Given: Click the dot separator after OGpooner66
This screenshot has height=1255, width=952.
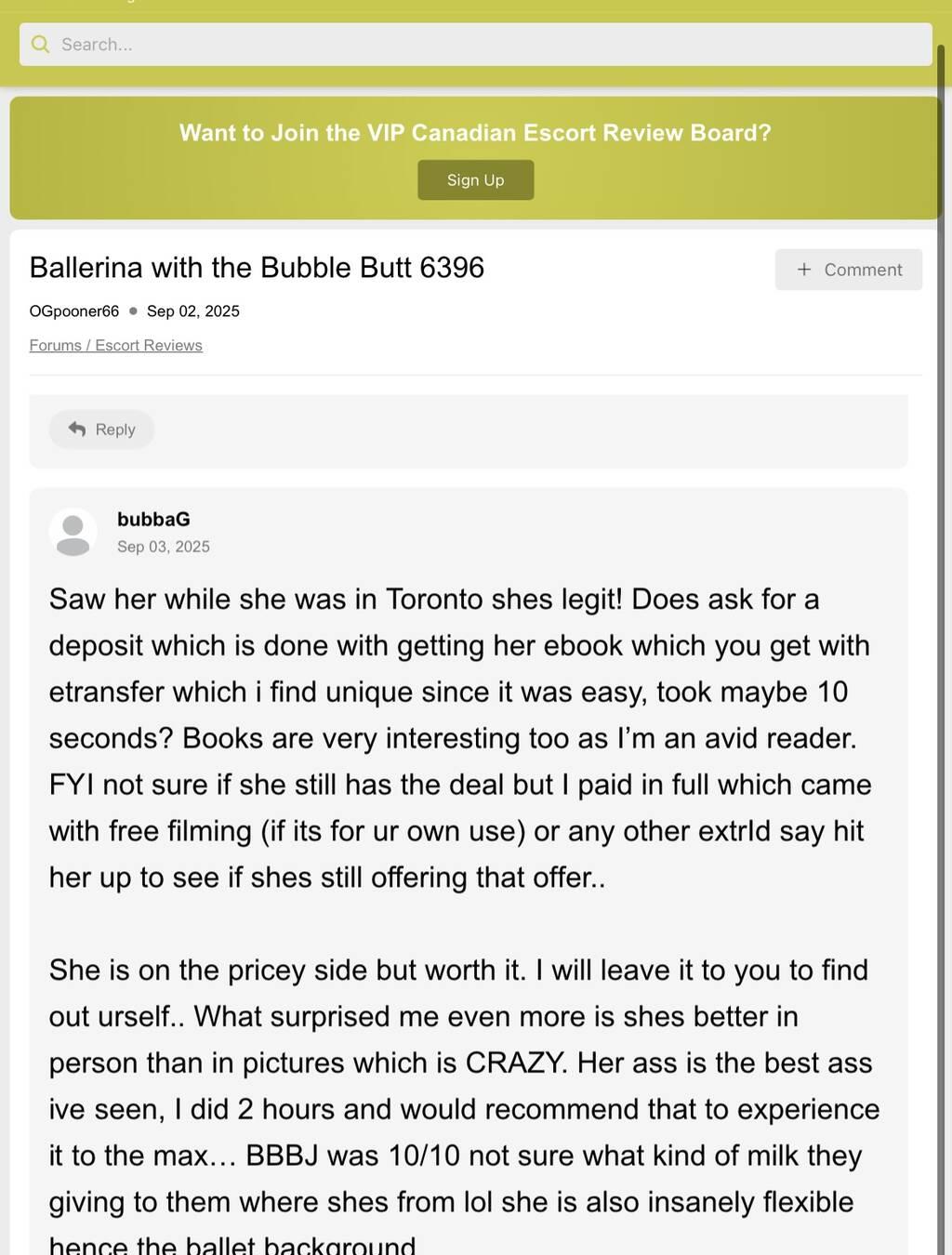Looking at the screenshot, I should [133, 311].
